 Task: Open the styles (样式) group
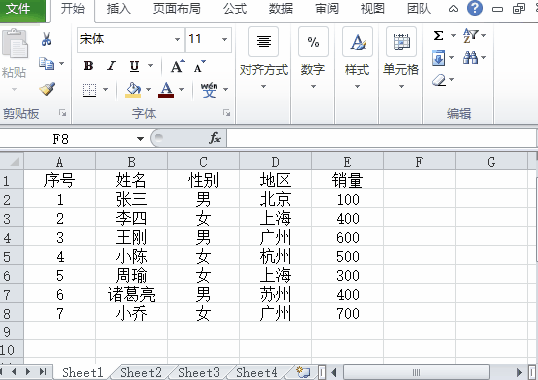click(x=357, y=58)
